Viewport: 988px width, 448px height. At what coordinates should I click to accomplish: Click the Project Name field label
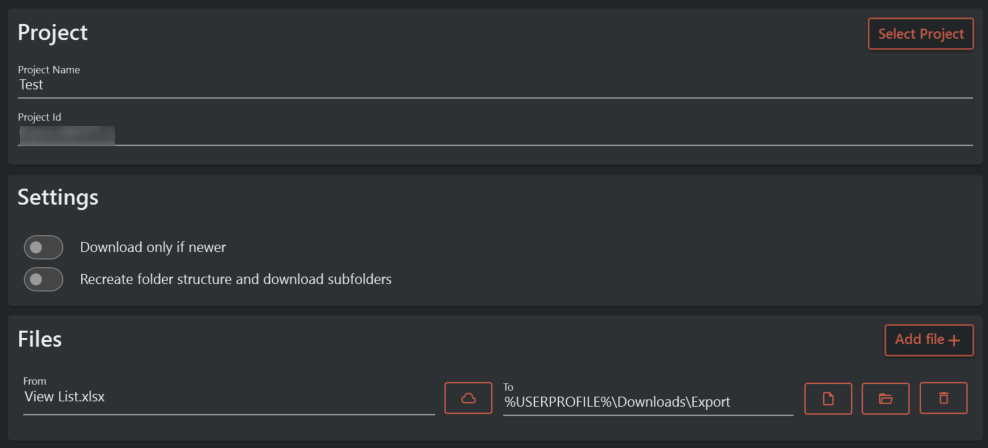click(49, 70)
